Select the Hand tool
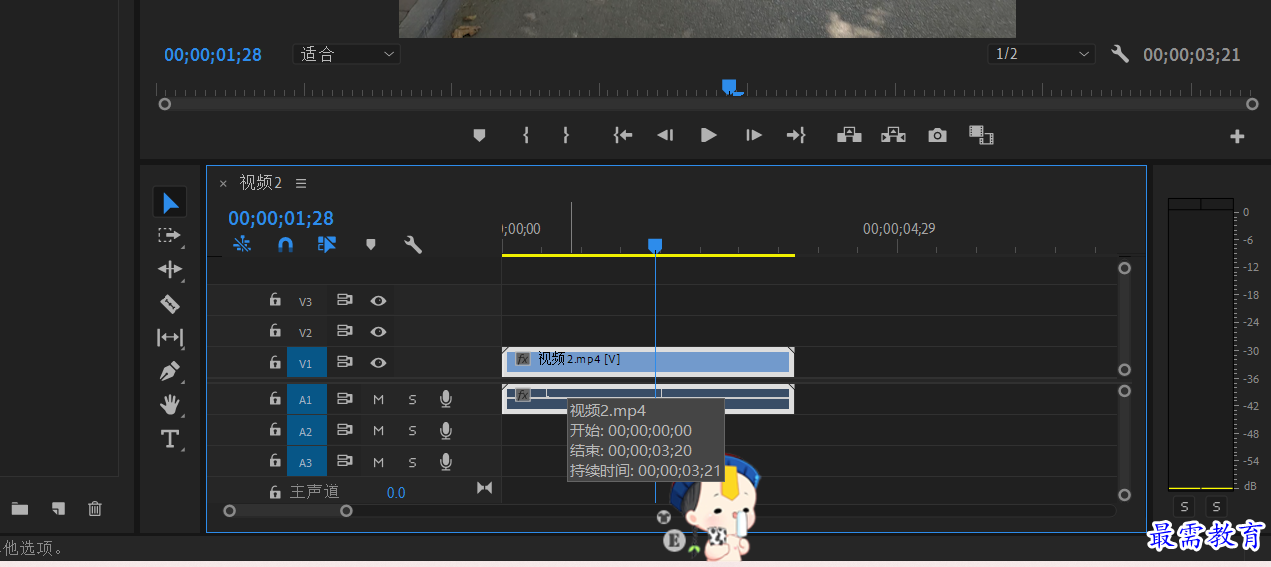 169,404
